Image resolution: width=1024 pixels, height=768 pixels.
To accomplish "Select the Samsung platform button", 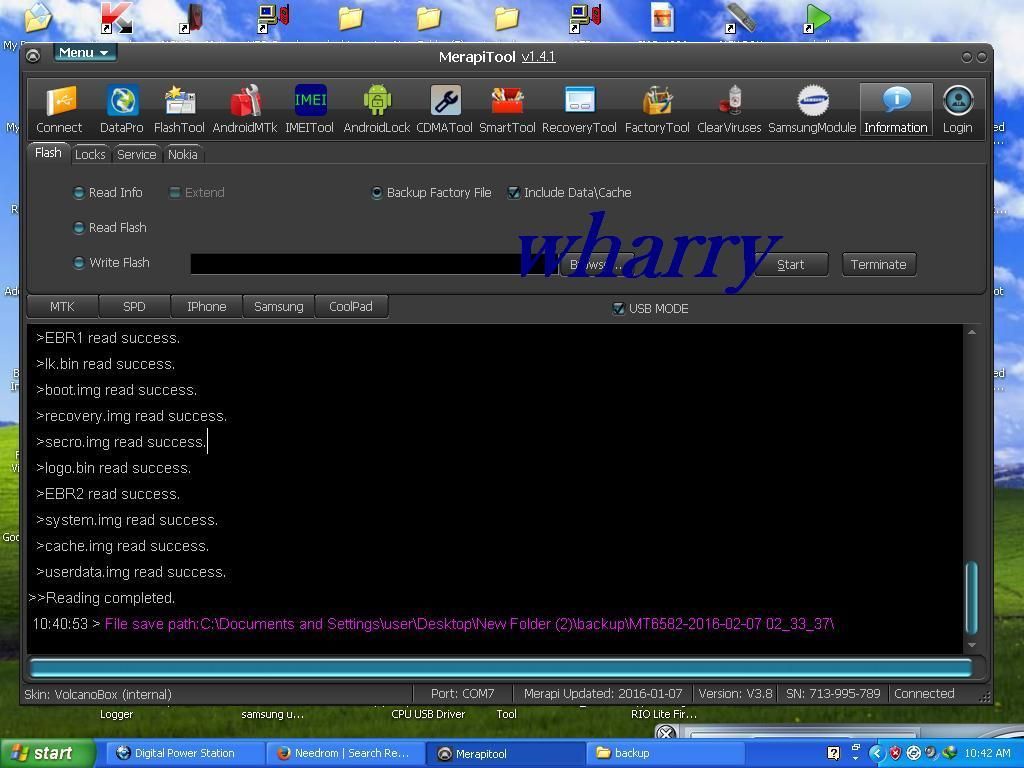I will [x=278, y=306].
